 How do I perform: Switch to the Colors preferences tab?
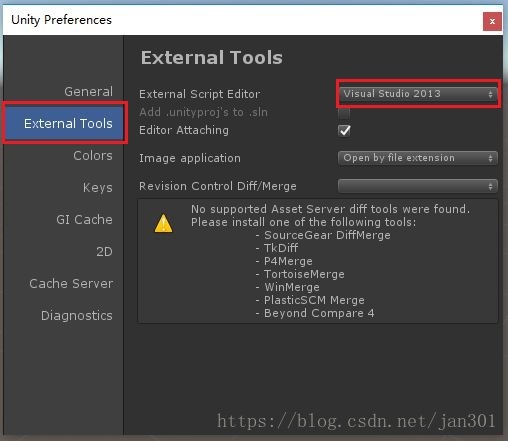(93, 155)
